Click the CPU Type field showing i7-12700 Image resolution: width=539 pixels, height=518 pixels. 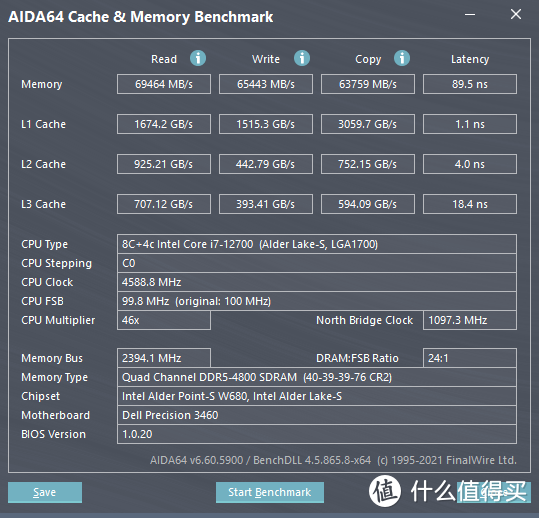(317, 244)
